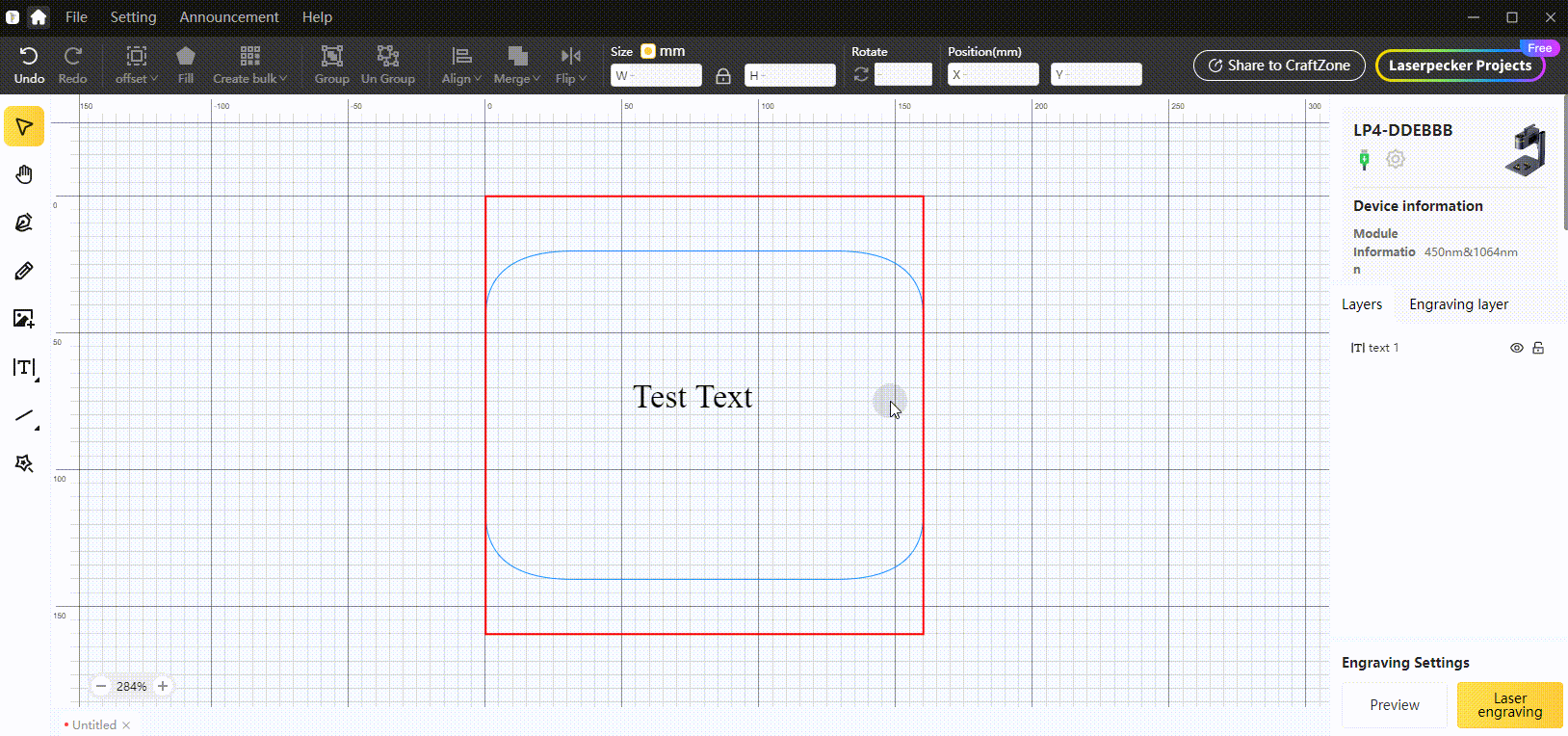Toggle the aspect ratio lock
Screen dimensions: 1568x736
[723, 75]
